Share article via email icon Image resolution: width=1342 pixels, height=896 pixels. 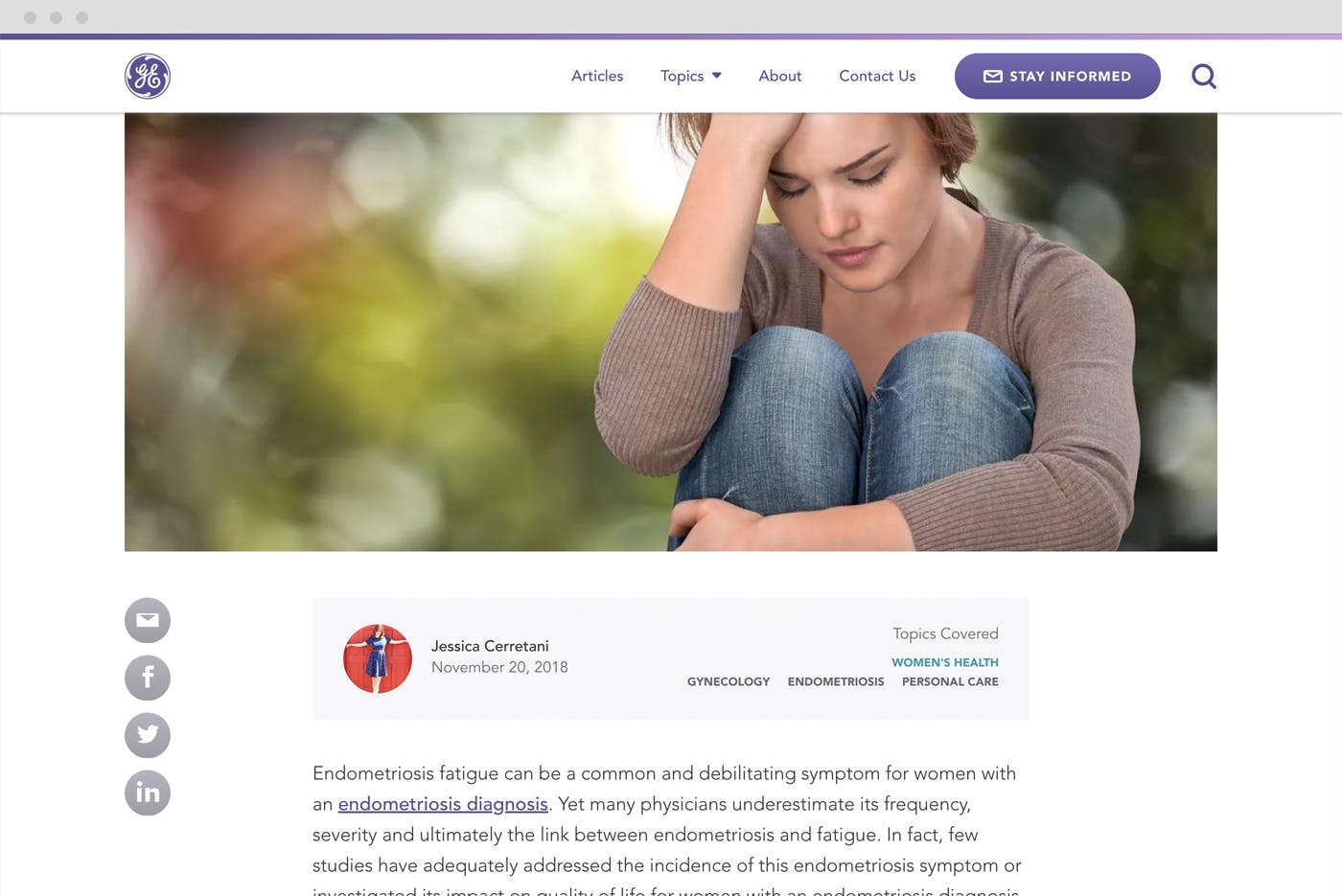[148, 621]
